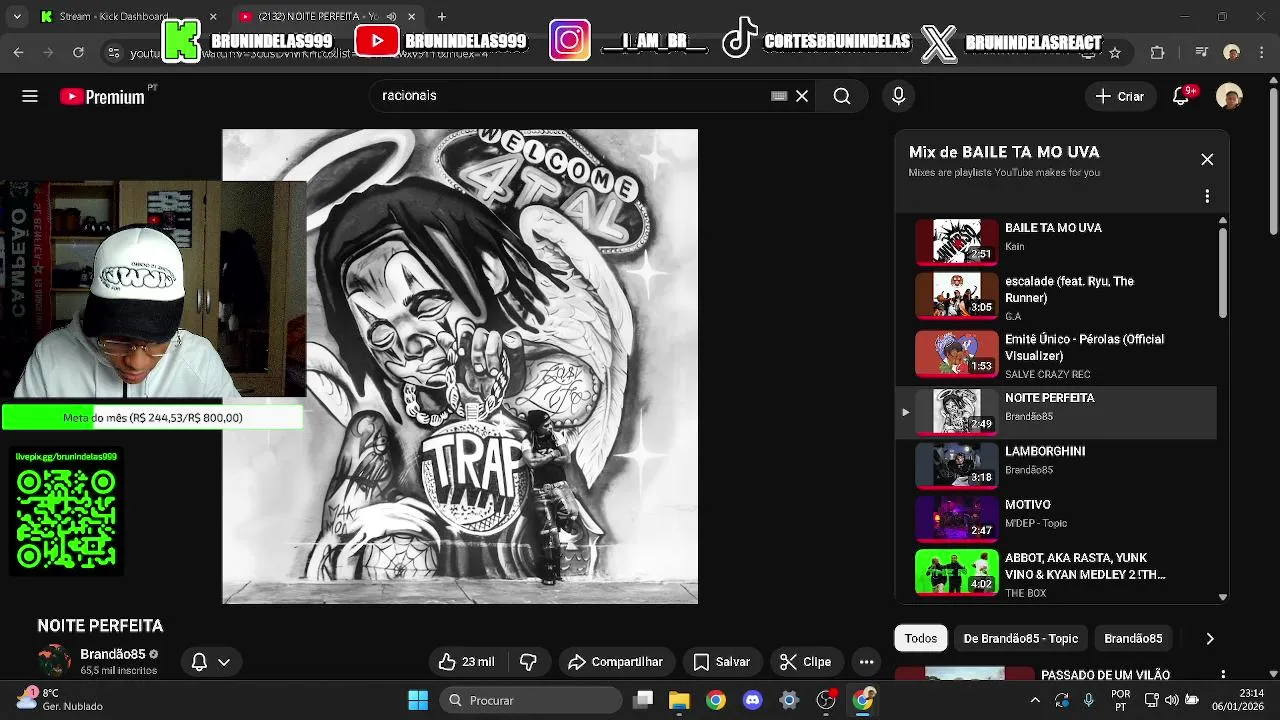Like the video with 23 mil likes
Screen dimensions: 1280x720
[x=466, y=662]
